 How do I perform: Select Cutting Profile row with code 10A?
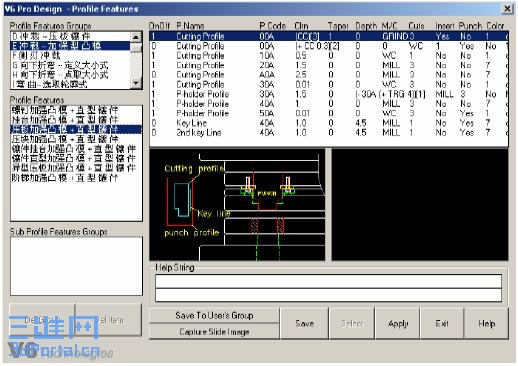tap(329, 56)
